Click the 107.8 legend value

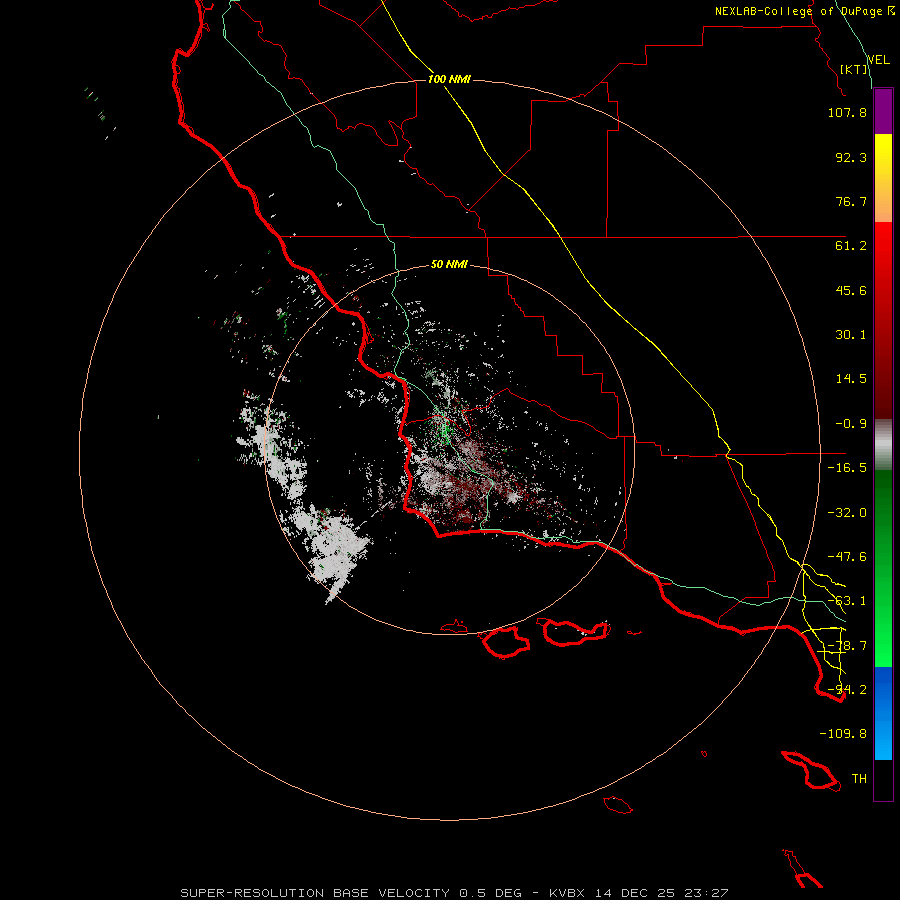tap(847, 112)
